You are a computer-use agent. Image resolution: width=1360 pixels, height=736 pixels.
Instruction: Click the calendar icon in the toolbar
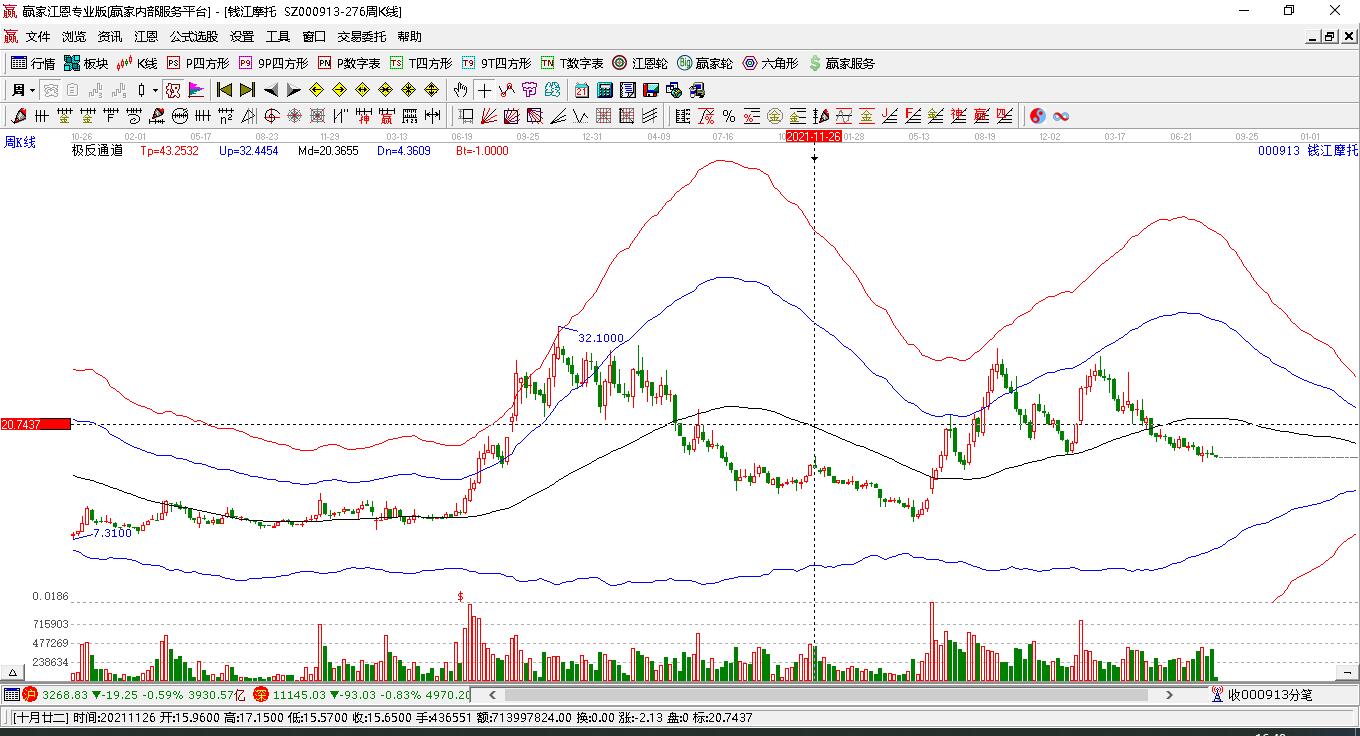[x=582, y=90]
